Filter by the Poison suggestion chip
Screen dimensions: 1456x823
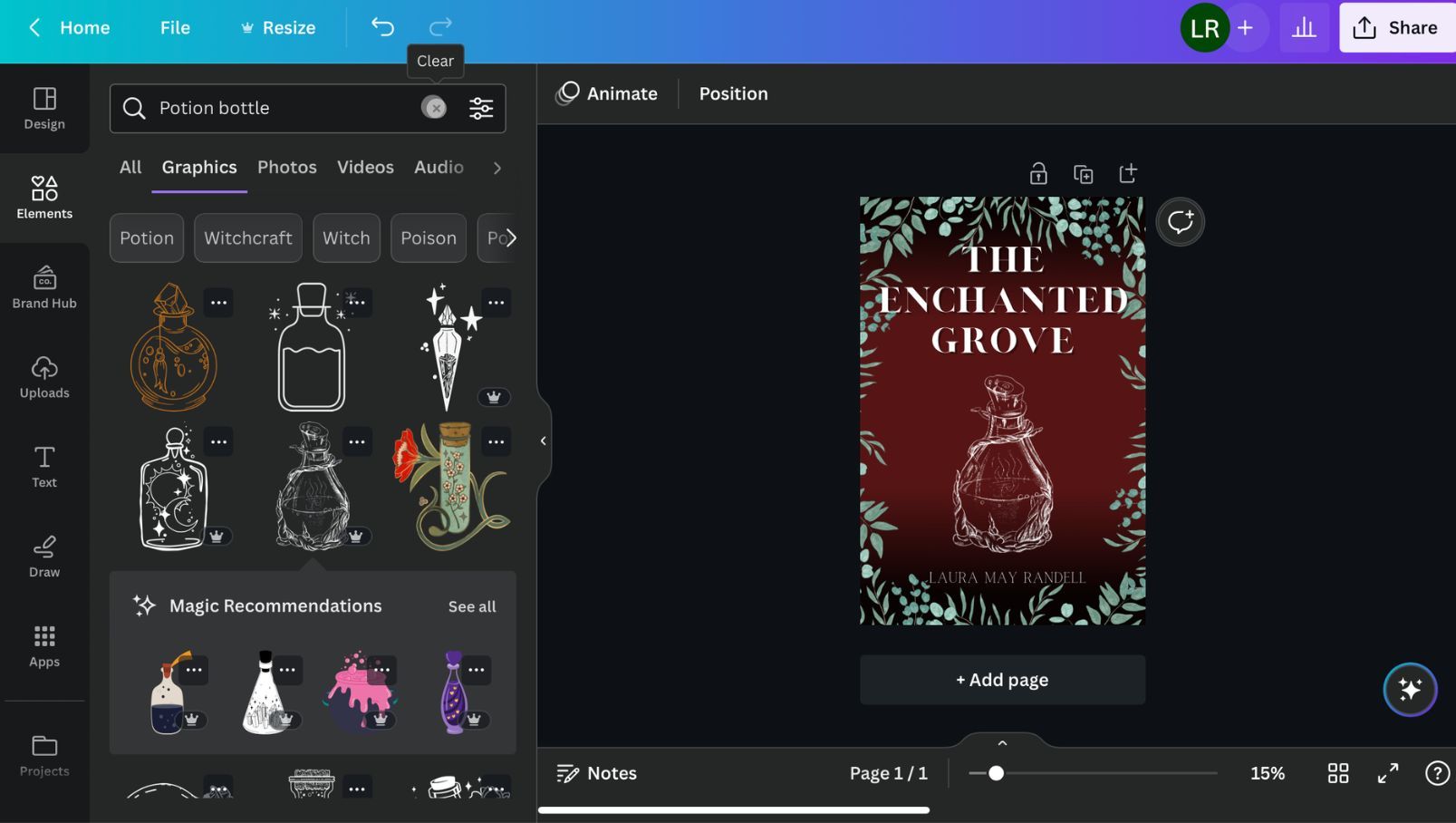429,238
